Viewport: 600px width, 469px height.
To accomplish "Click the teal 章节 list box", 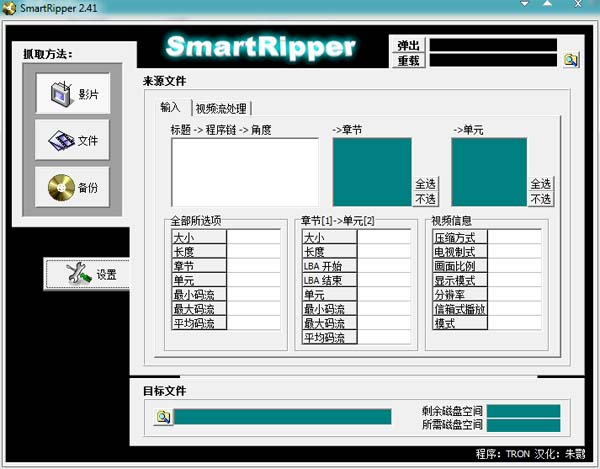I will [372, 172].
